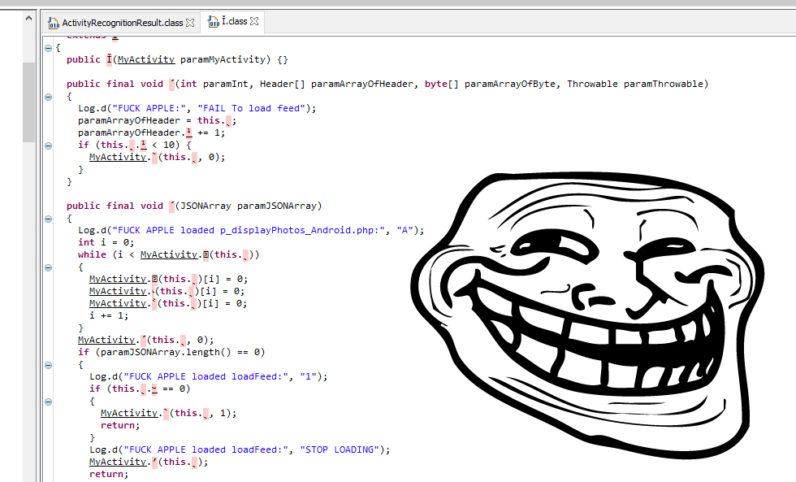Collapse the paramThrowable method fold marker
Screen dimensions: 796x482
[x=48, y=96]
